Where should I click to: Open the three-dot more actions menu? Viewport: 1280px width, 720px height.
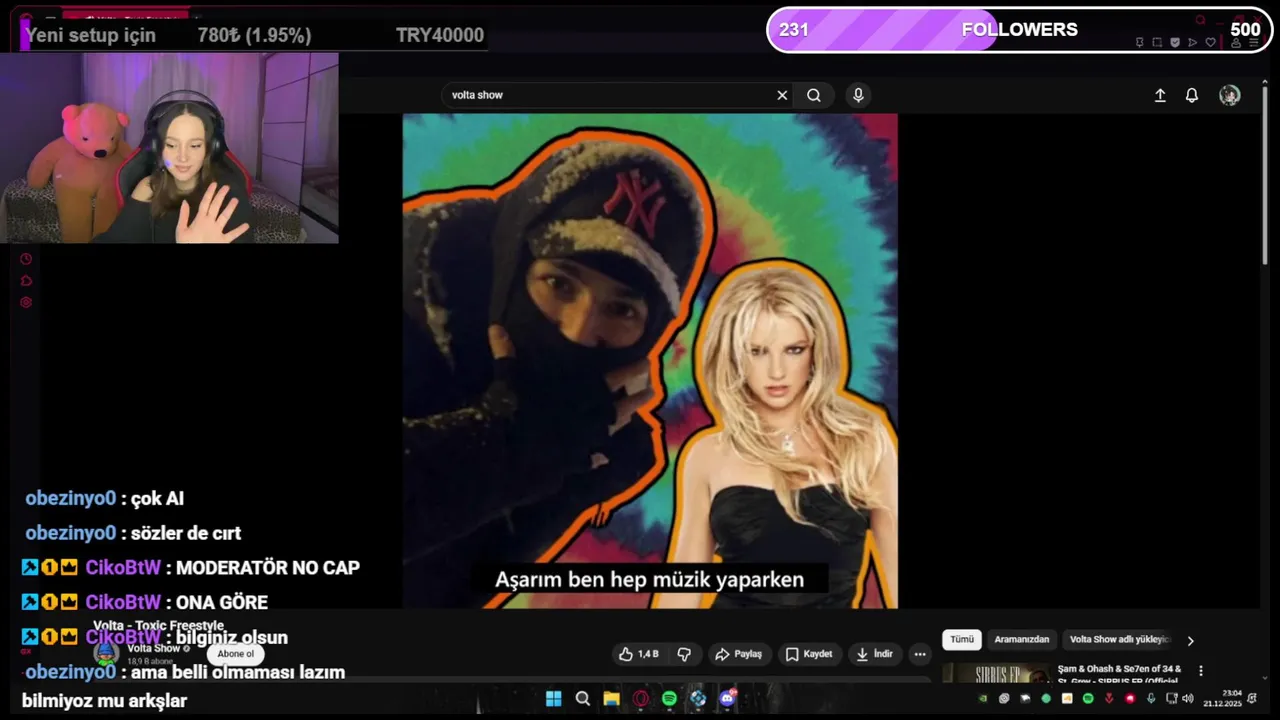tap(920, 654)
